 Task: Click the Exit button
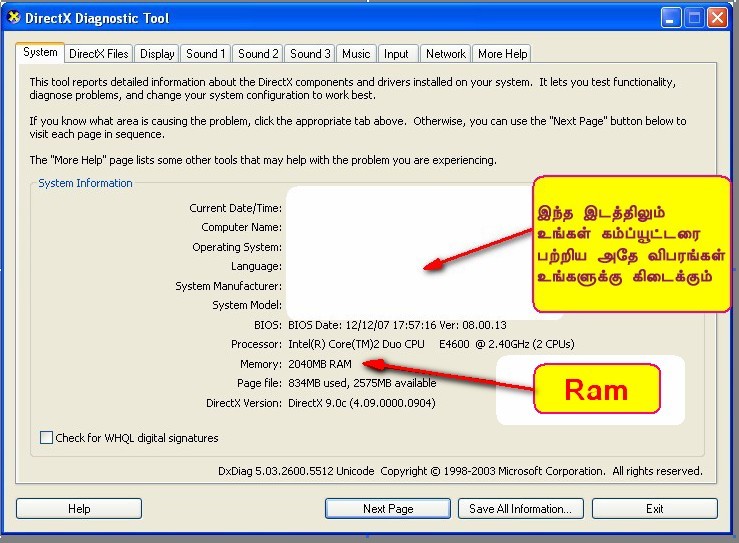pyautogui.click(x=655, y=509)
